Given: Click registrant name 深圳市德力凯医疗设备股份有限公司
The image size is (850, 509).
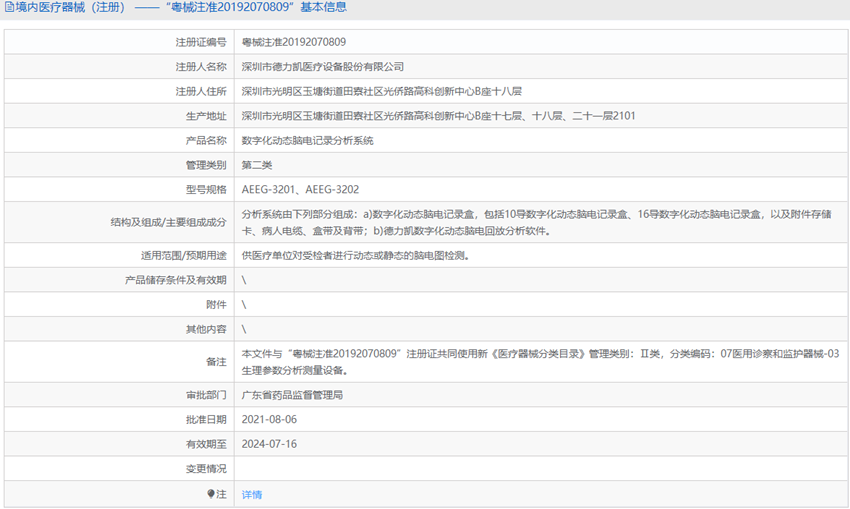Looking at the screenshot, I should (323, 67).
